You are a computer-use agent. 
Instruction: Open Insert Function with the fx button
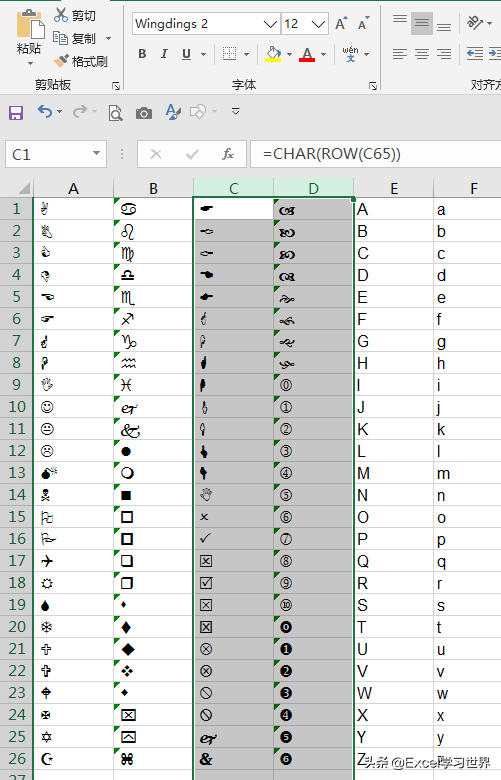[x=228, y=154]
